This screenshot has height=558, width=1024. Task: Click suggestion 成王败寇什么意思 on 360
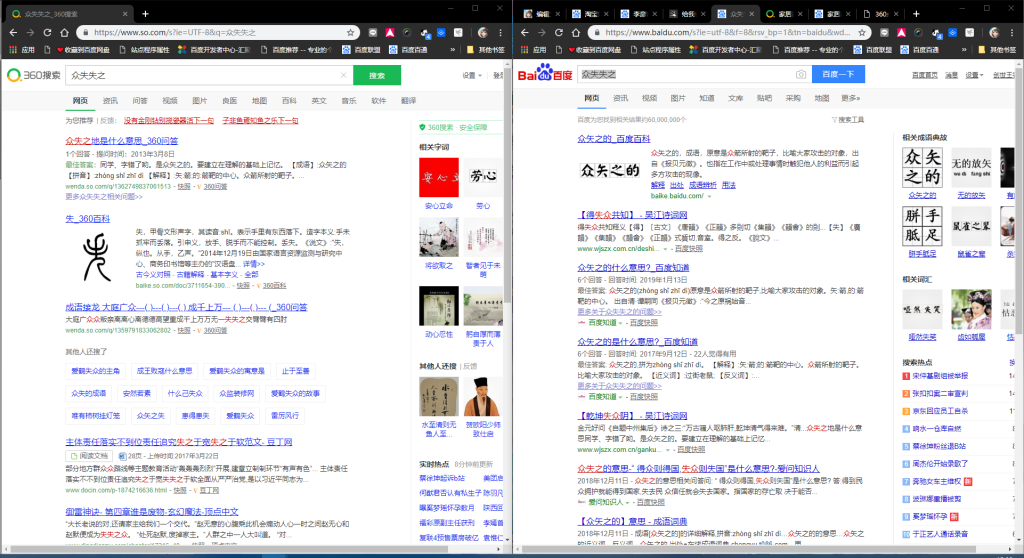164,371
